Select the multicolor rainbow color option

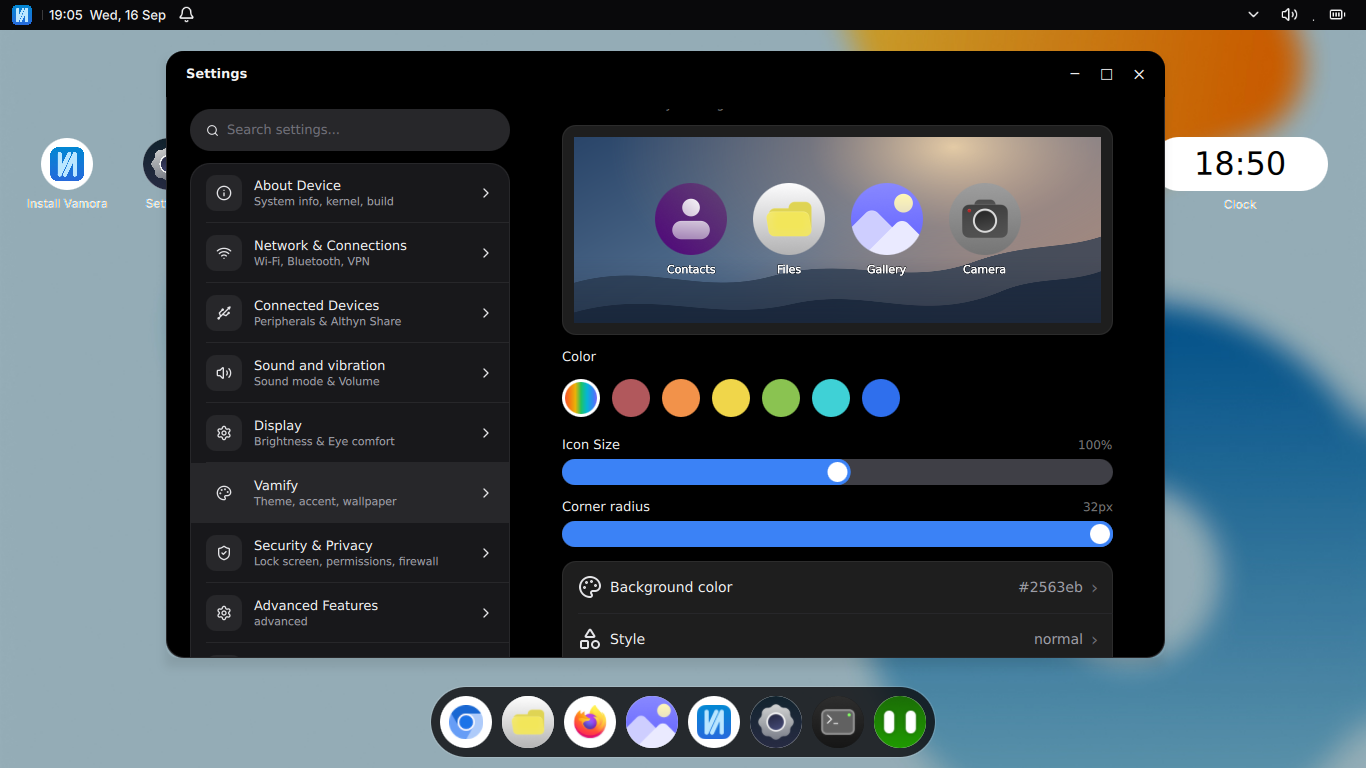[x=581, y=398]
